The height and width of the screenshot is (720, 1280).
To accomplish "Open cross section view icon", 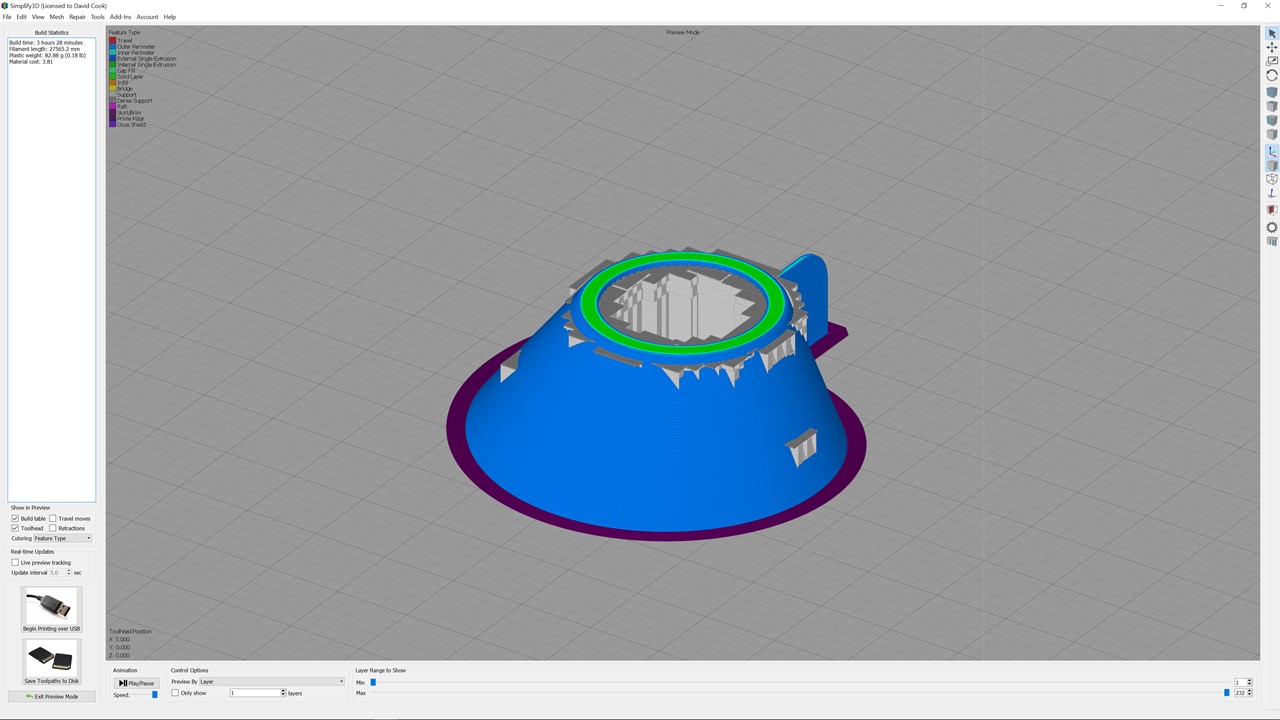I will click(x=1272, y=210).
